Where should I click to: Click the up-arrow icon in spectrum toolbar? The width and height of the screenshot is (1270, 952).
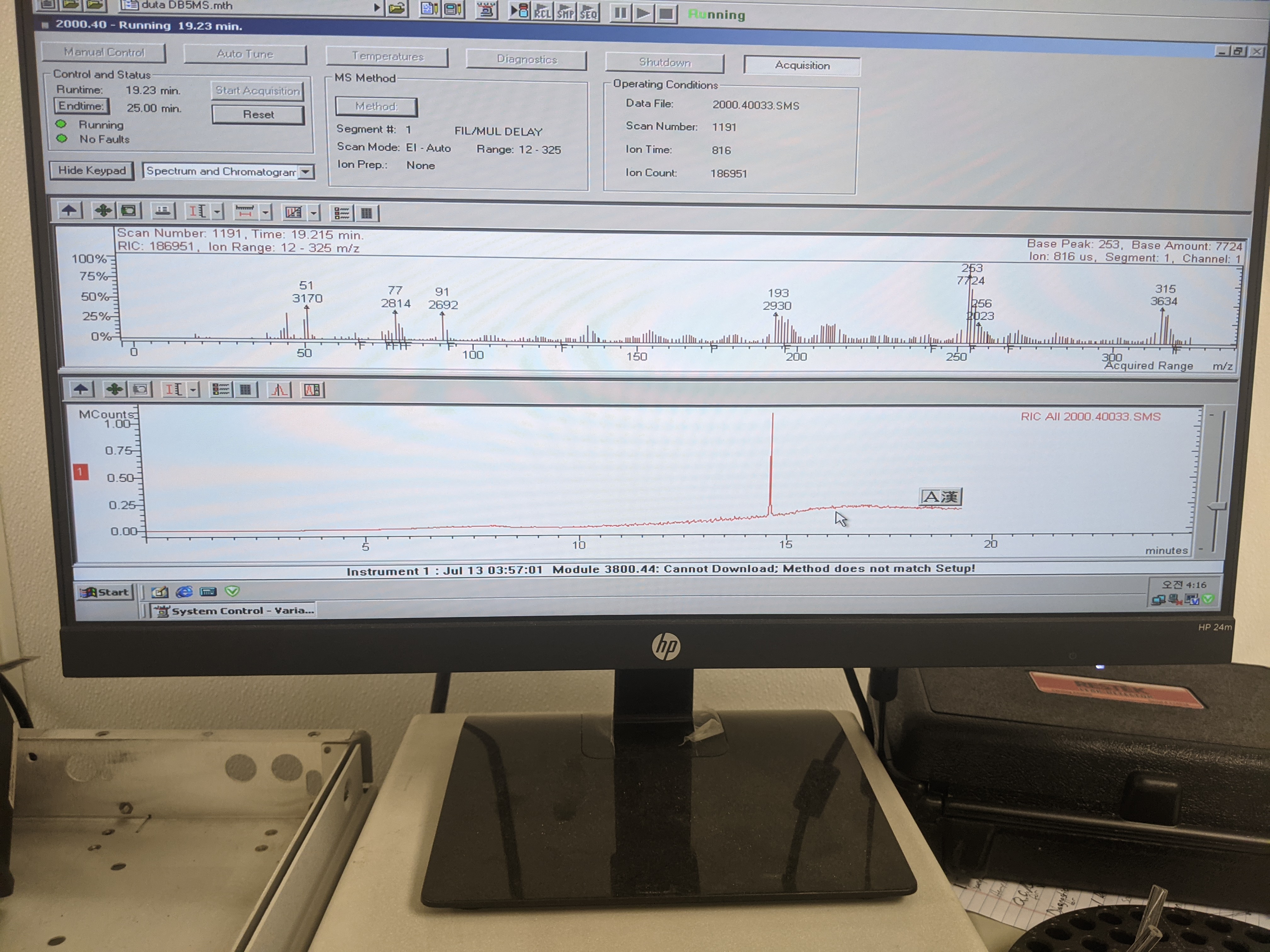pyautogui.click(x=70, y=211)
